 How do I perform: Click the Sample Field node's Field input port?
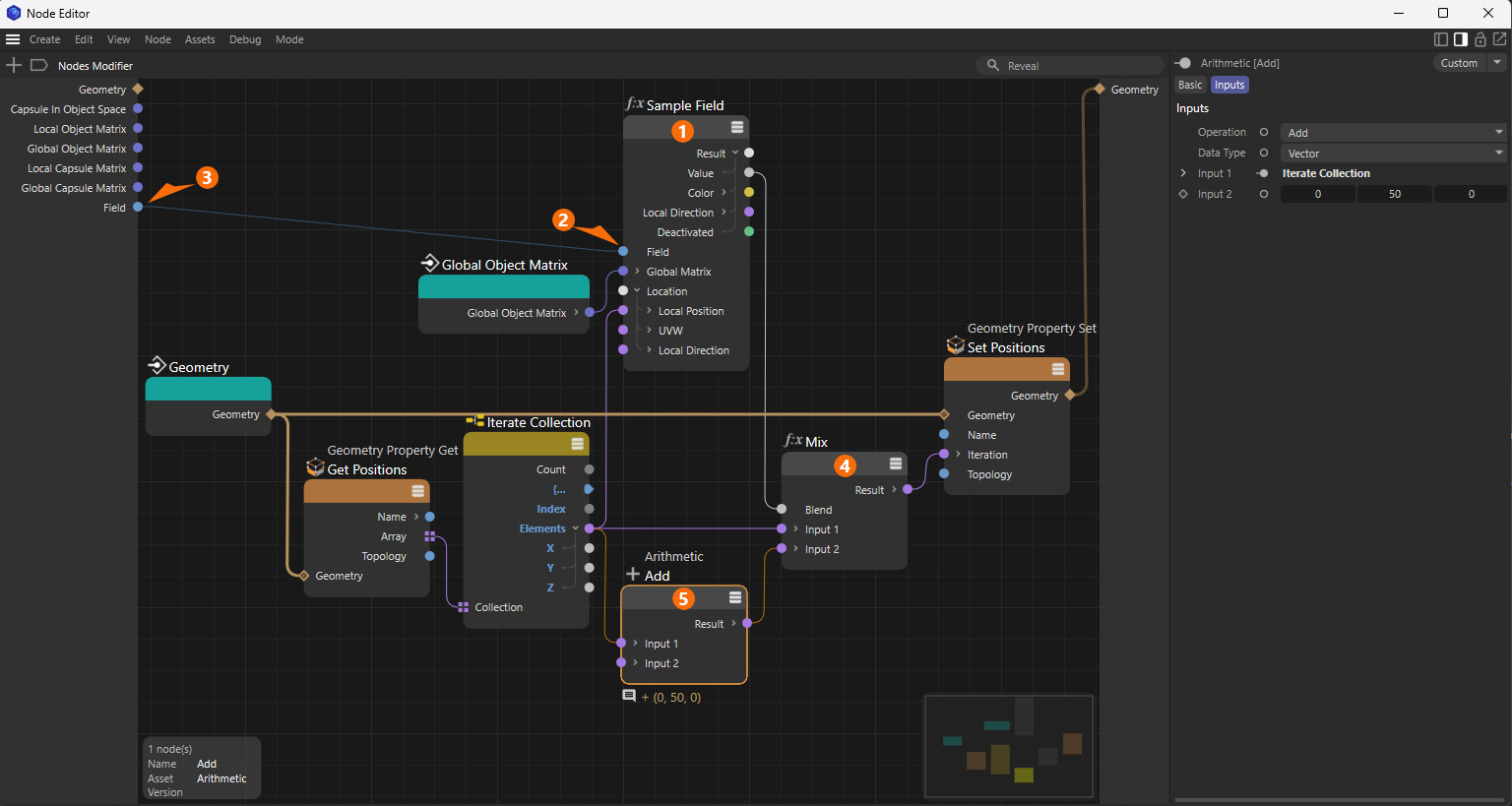623,251
